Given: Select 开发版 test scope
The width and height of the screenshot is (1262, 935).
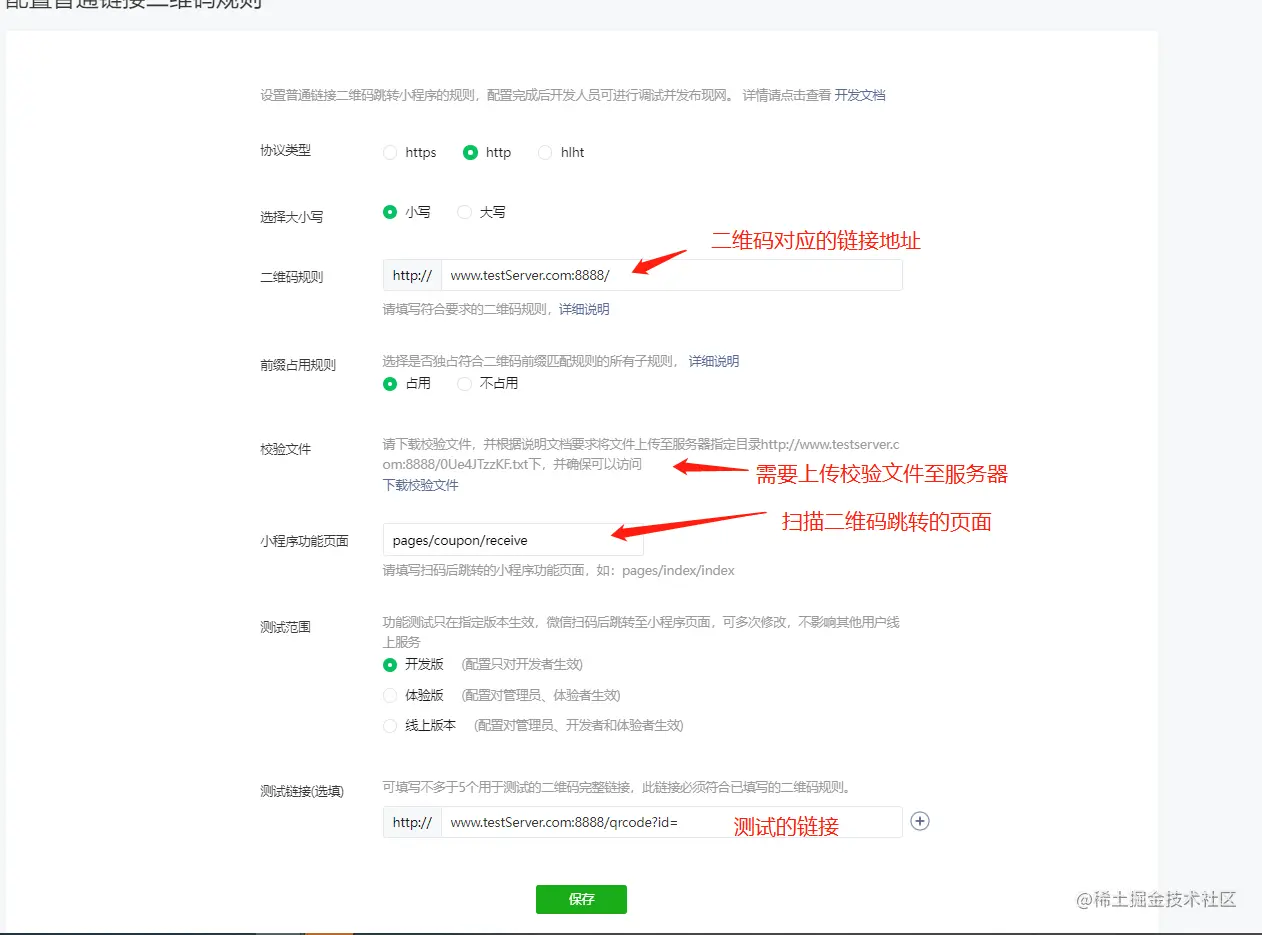Looking at the screenshot, I should tap(390, 665).
